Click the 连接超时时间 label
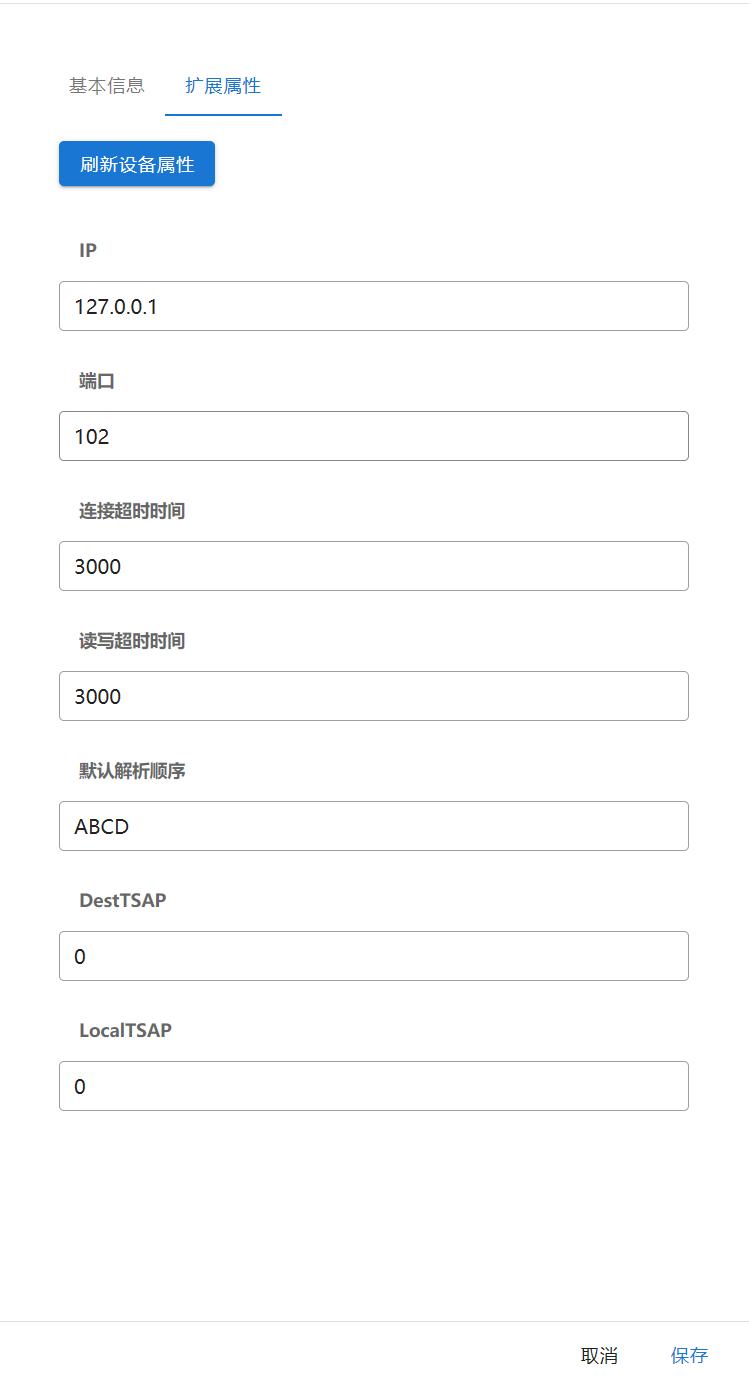 [132, 511]
